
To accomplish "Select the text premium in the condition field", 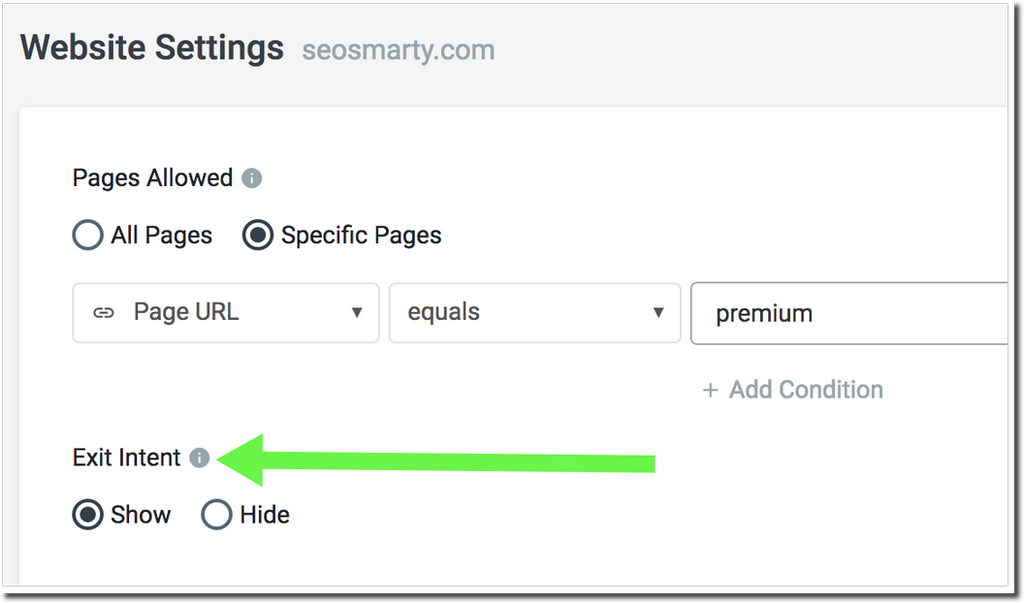I will click(x=764, y=313).
